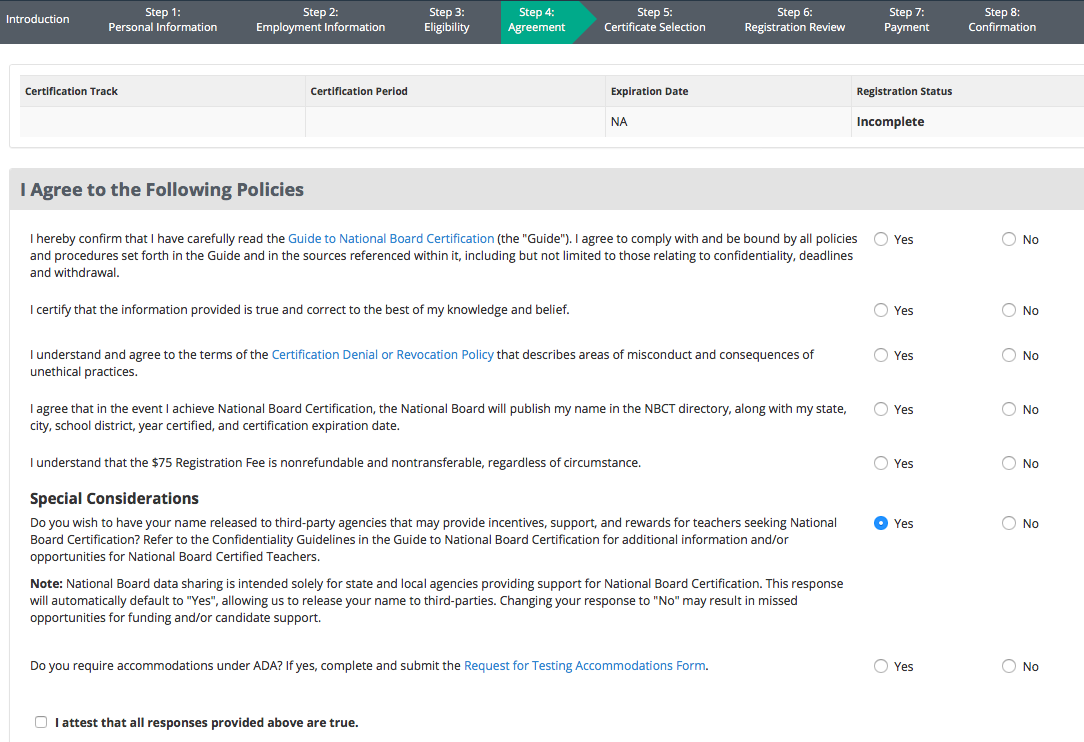
Task: Check the attest all responses are true box
Action: pyautogui.click(x=41, y=722)
